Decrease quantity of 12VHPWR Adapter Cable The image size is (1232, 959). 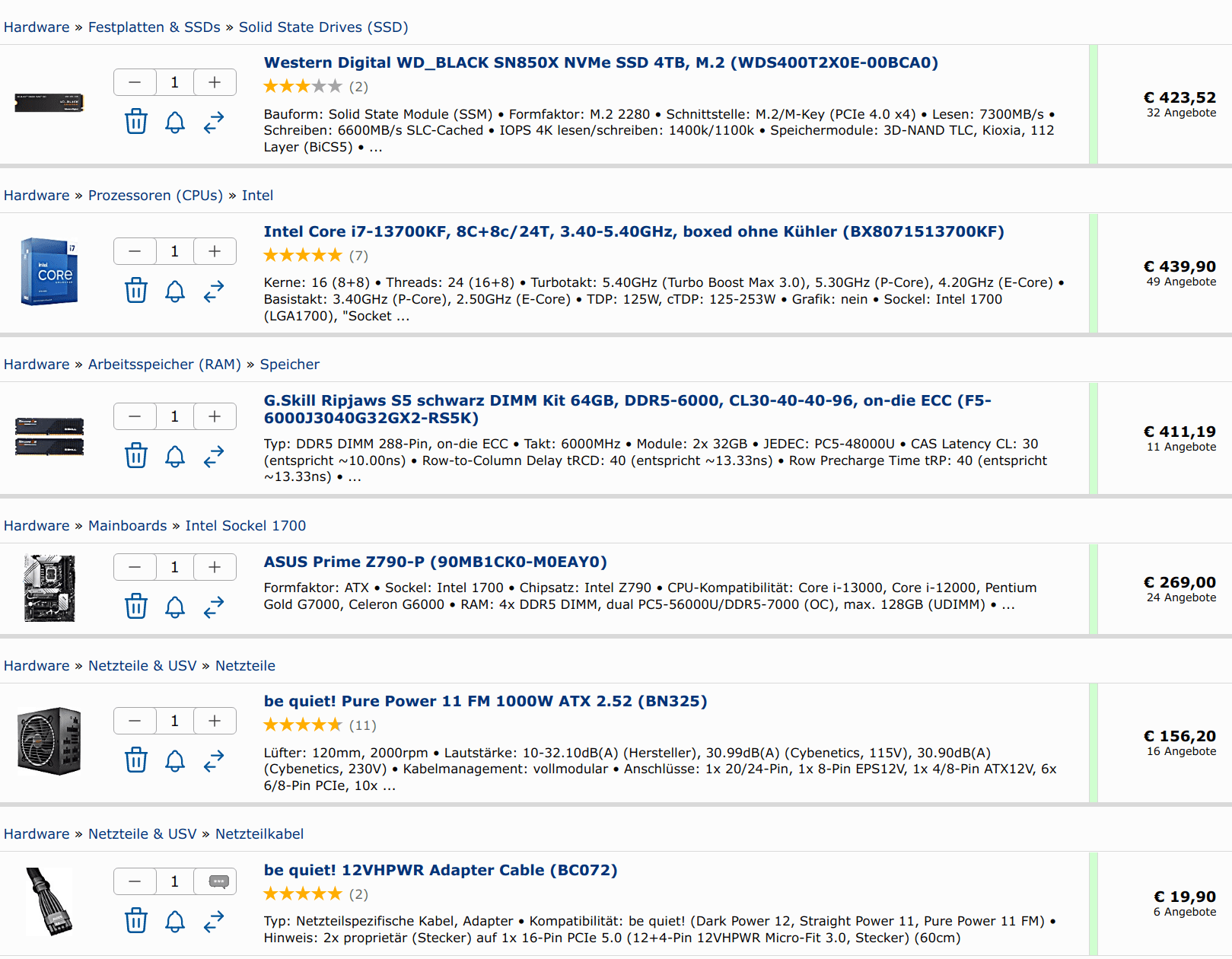coord(135,881)
